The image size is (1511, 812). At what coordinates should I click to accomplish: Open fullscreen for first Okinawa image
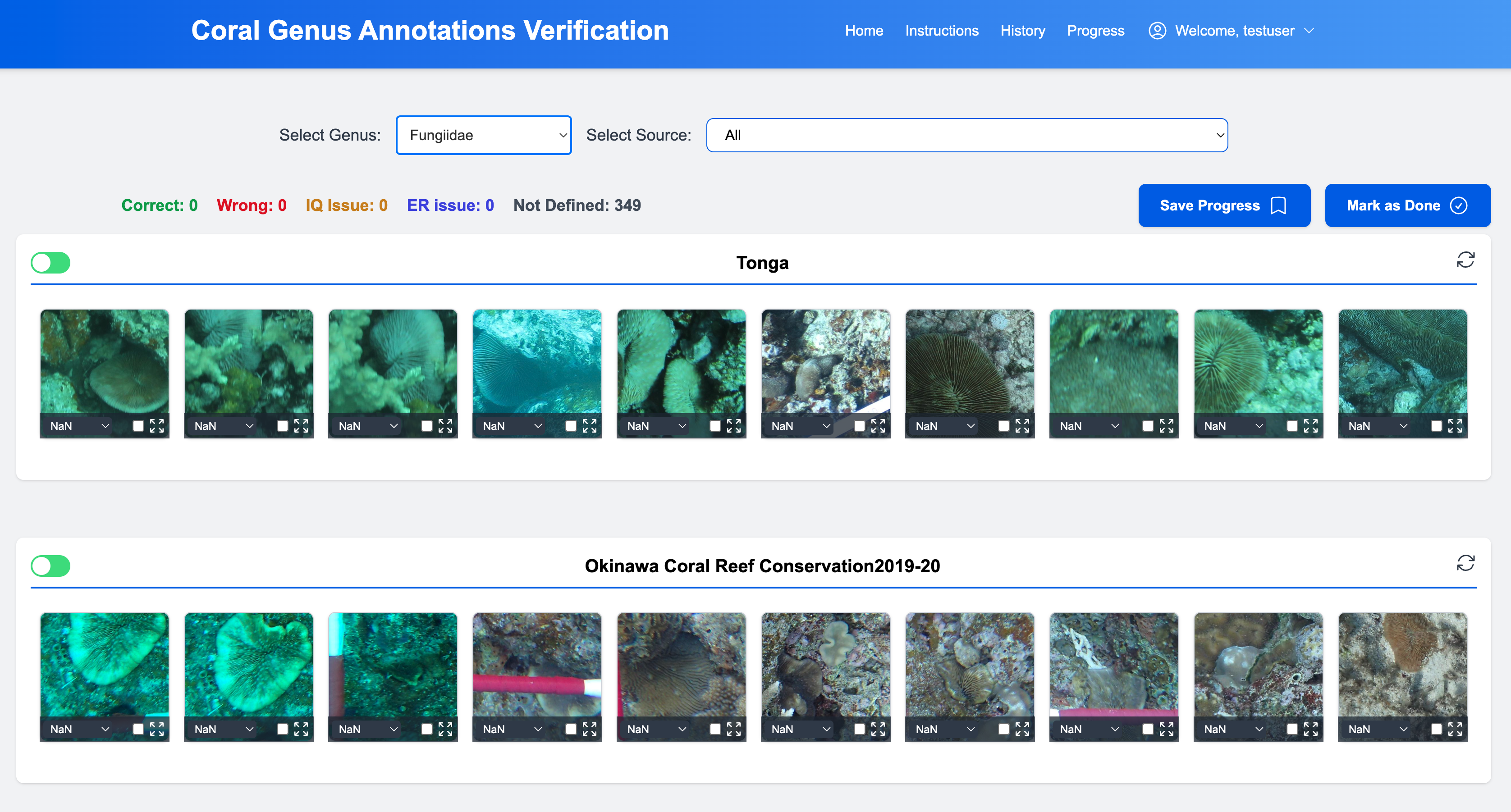coord(156,729)
